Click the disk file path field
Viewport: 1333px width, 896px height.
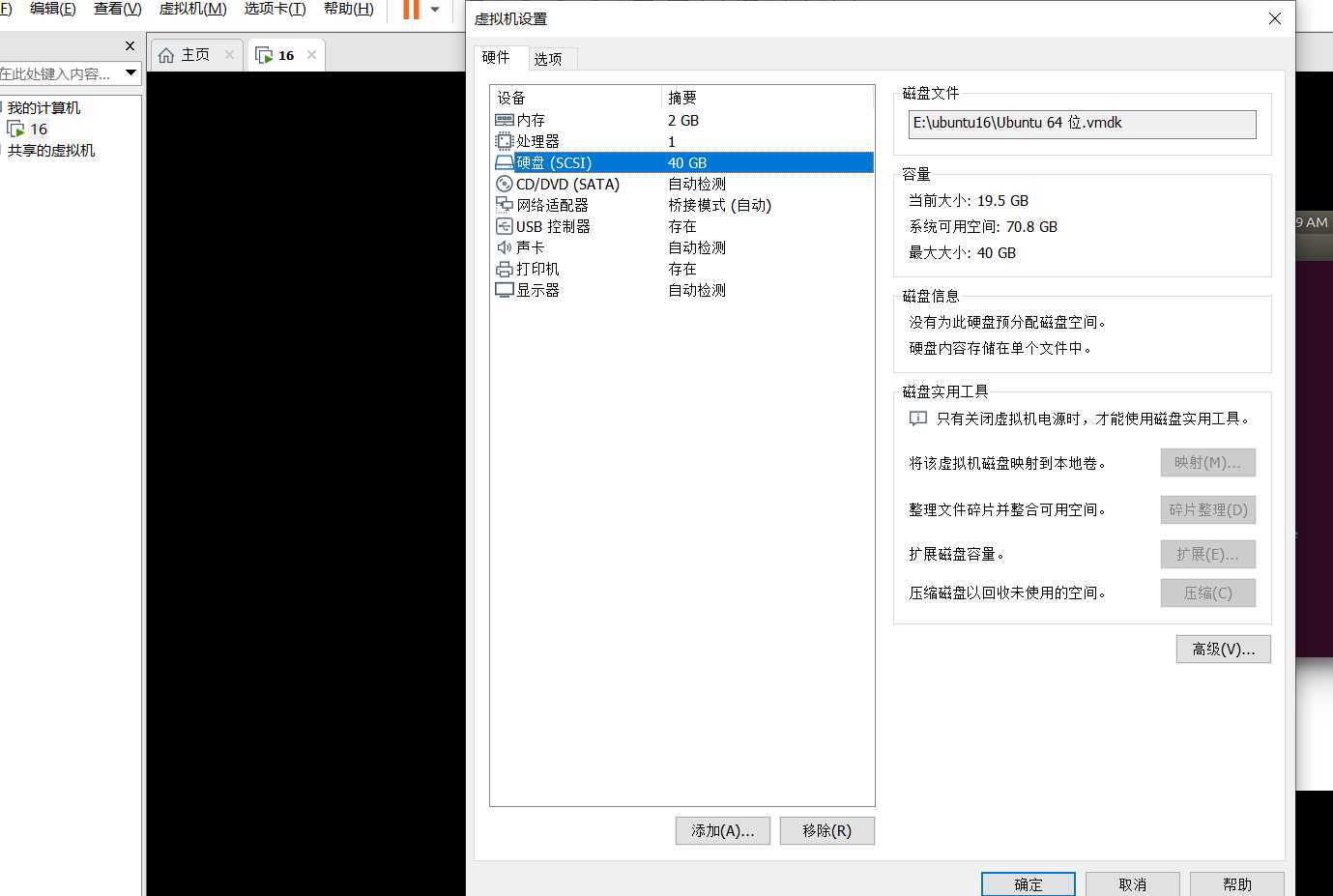[x=1082, y=124]
